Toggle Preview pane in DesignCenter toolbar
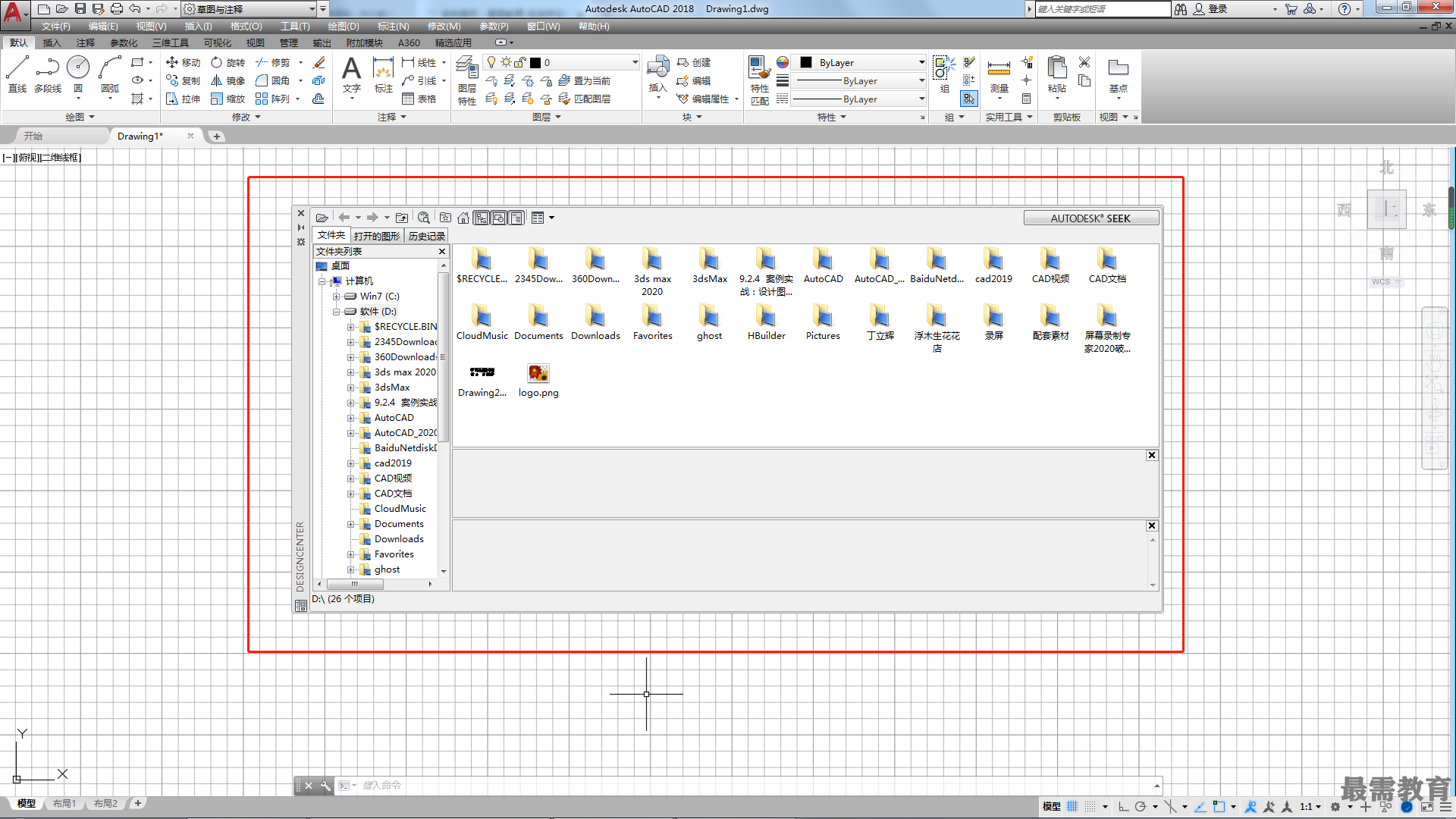Screen dimensions: 1456x819 tap(499, 218)
